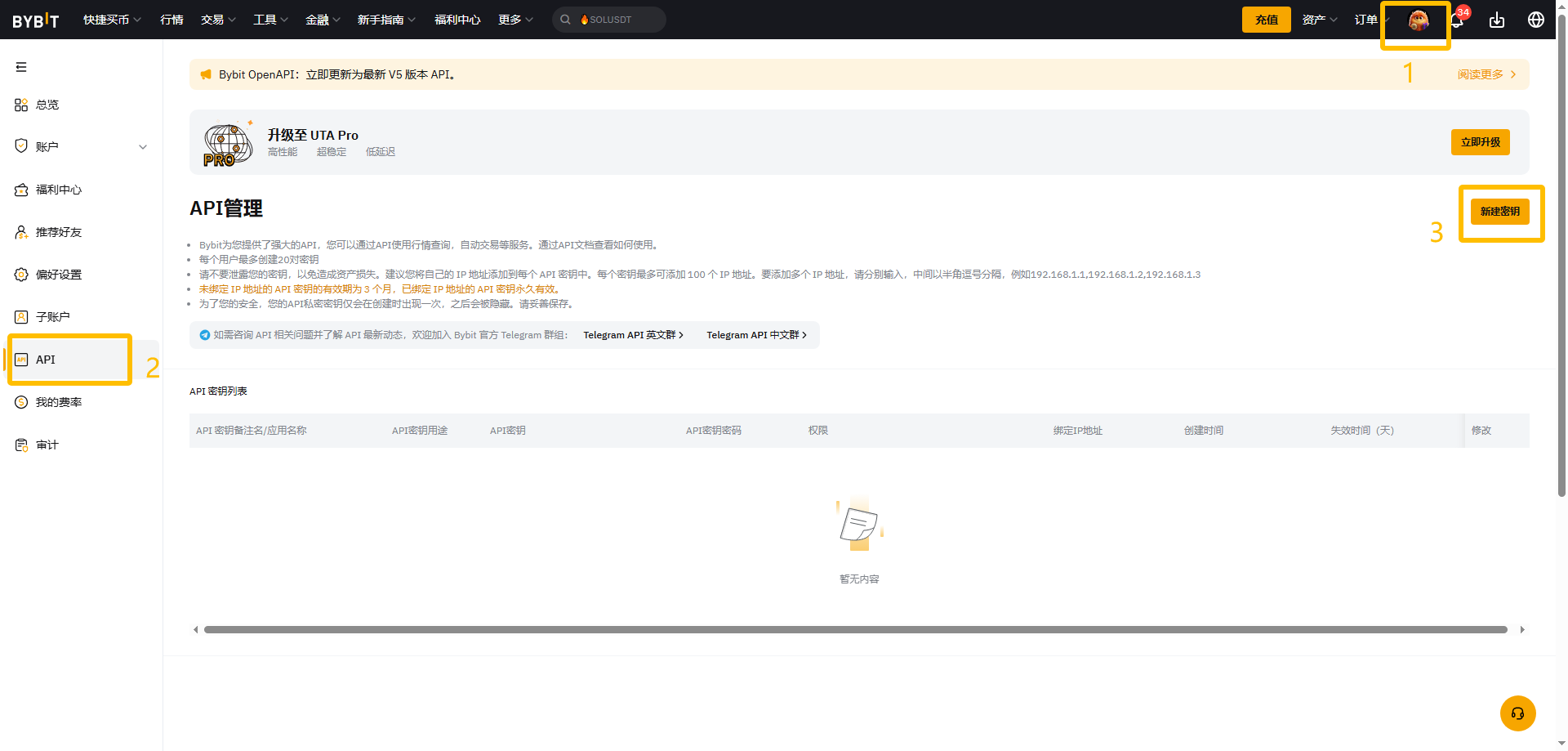
Task: Expand 更多 more dropdown
Action: (x=515, y=20)
